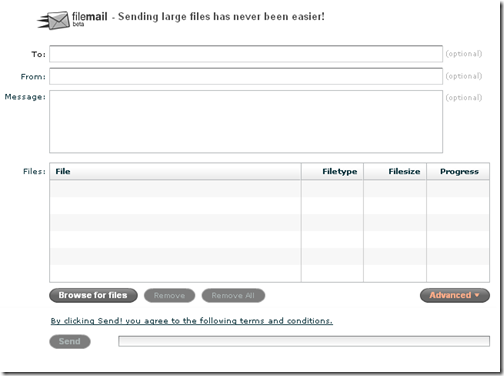This screenshot has width=504, height=376.
Task: Click the Files: label
Action: [x=34, y=171]
